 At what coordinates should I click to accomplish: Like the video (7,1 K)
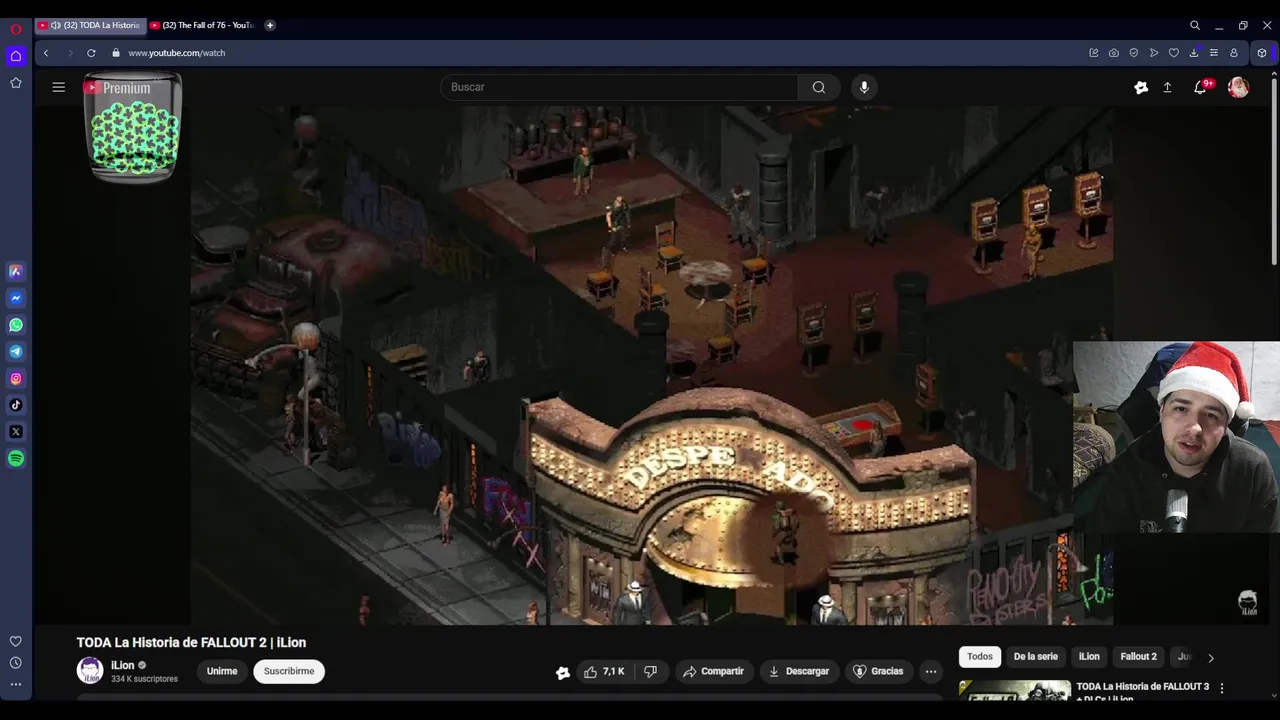click(604, 671)
